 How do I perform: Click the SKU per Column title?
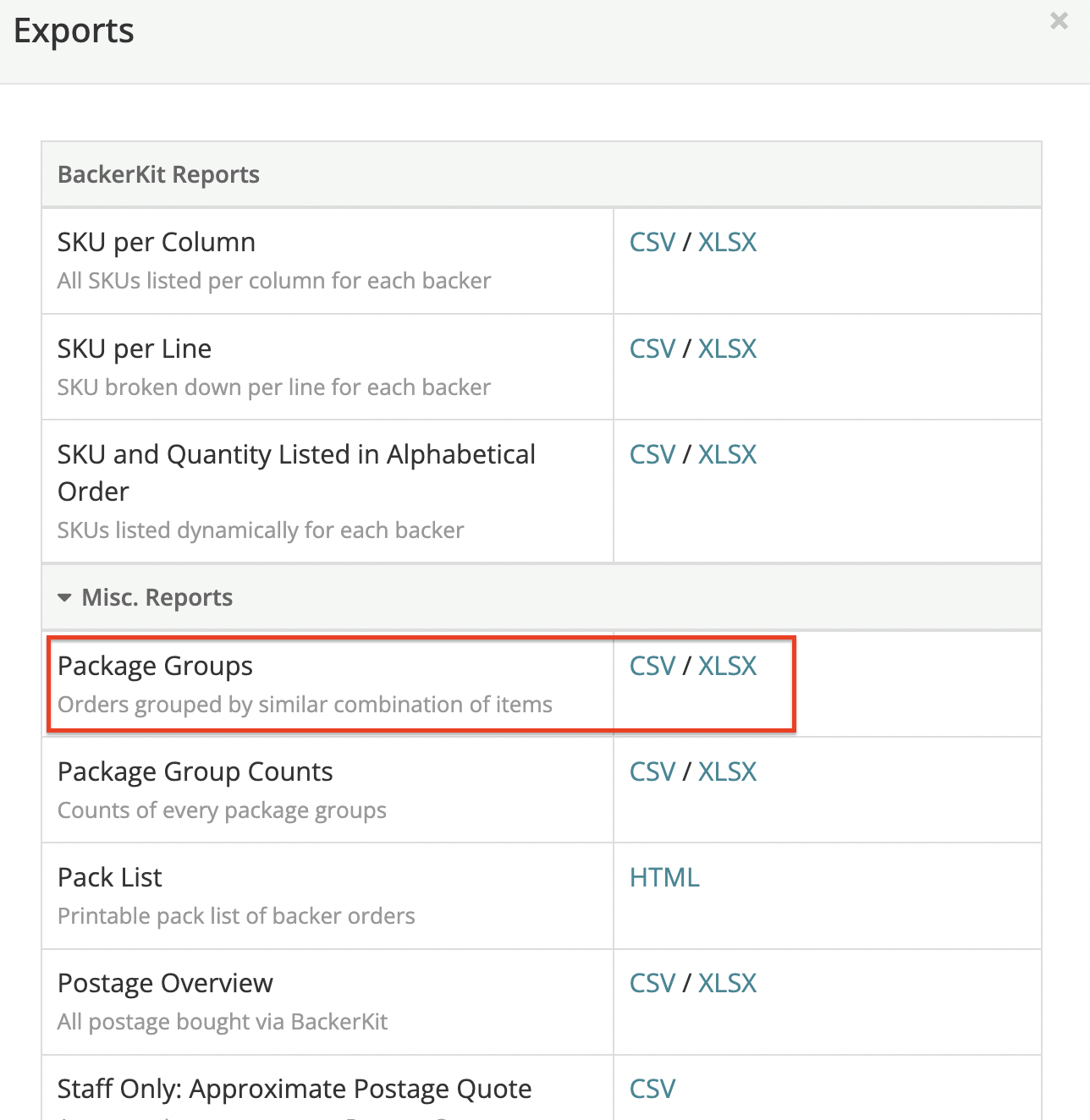click(157, 243)
